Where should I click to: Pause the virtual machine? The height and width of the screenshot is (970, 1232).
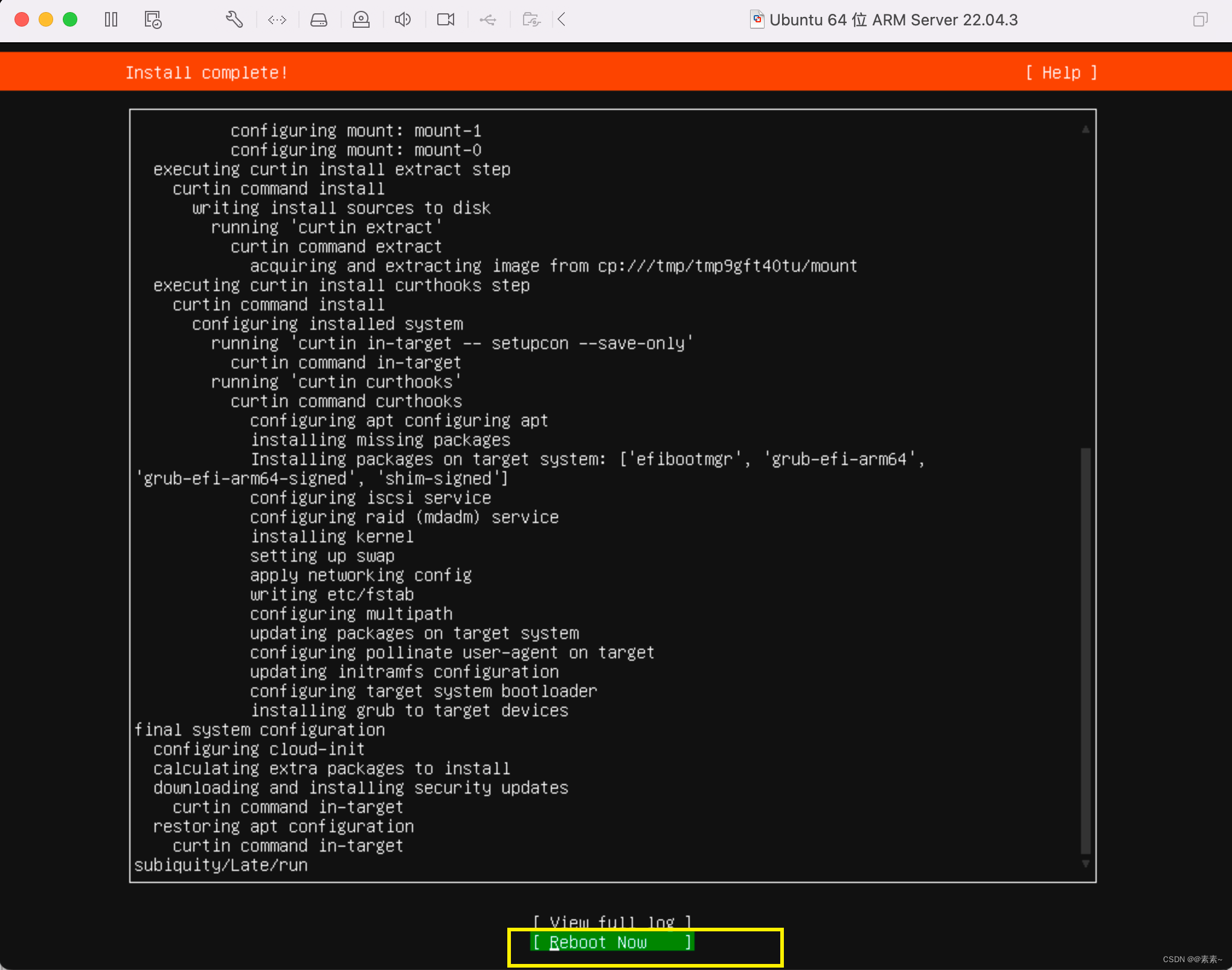[x=111, y=20]
